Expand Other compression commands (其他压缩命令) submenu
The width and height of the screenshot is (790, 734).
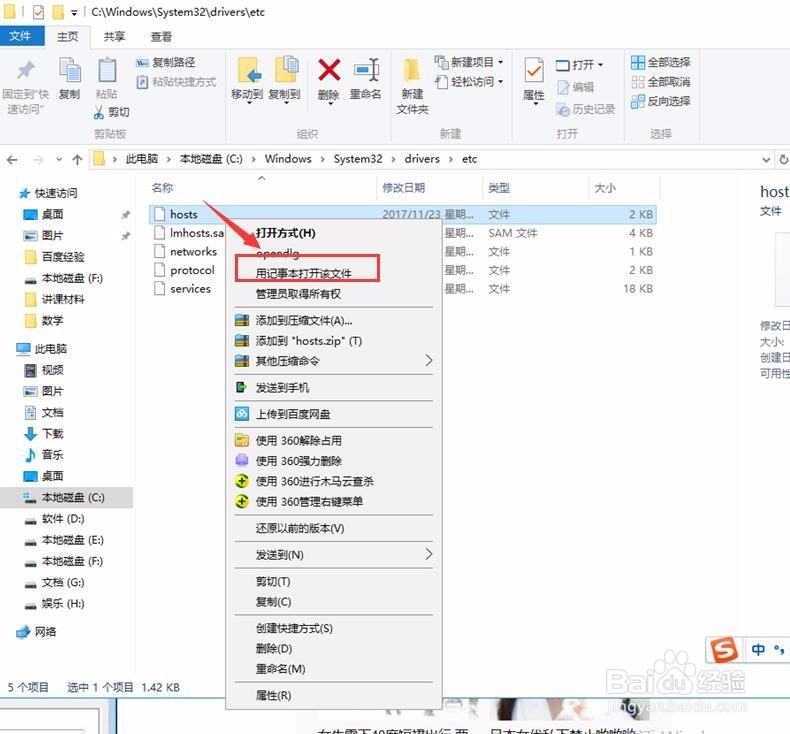click(x=334, y=361)
